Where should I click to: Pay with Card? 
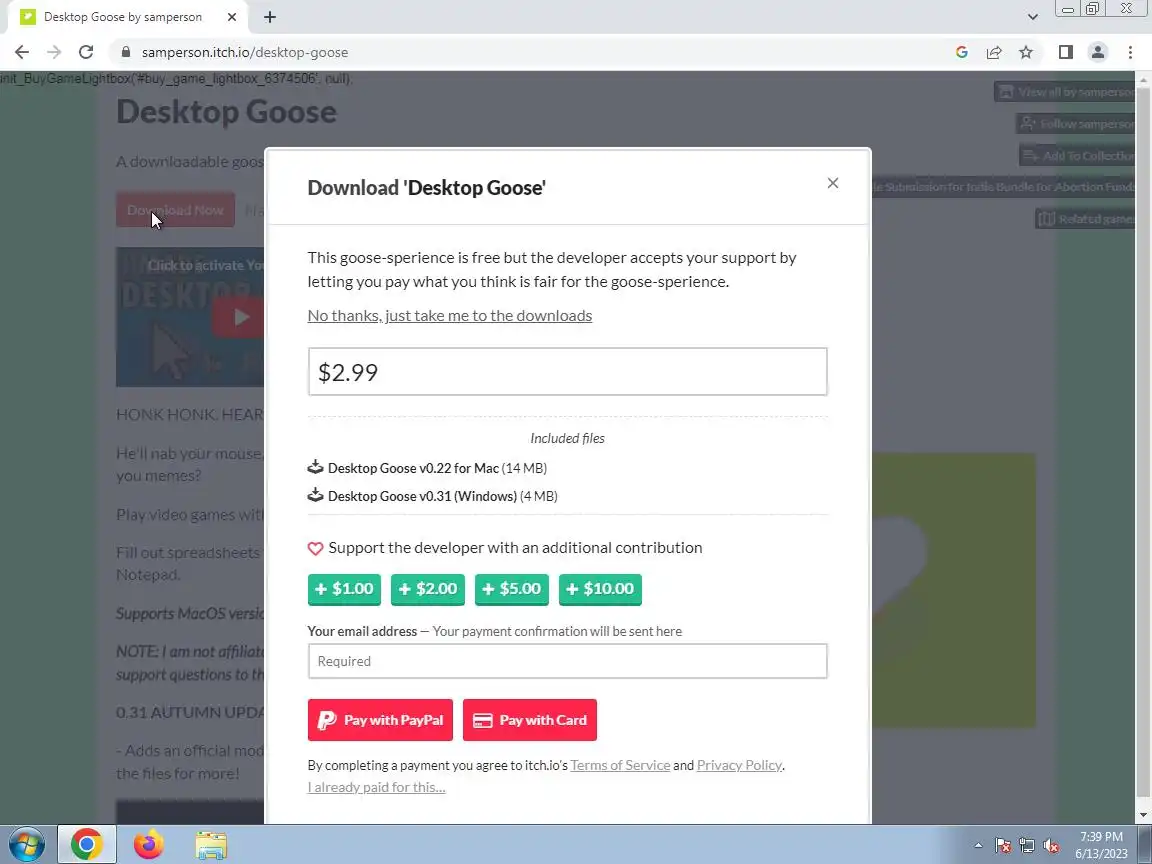pos(530,720)
